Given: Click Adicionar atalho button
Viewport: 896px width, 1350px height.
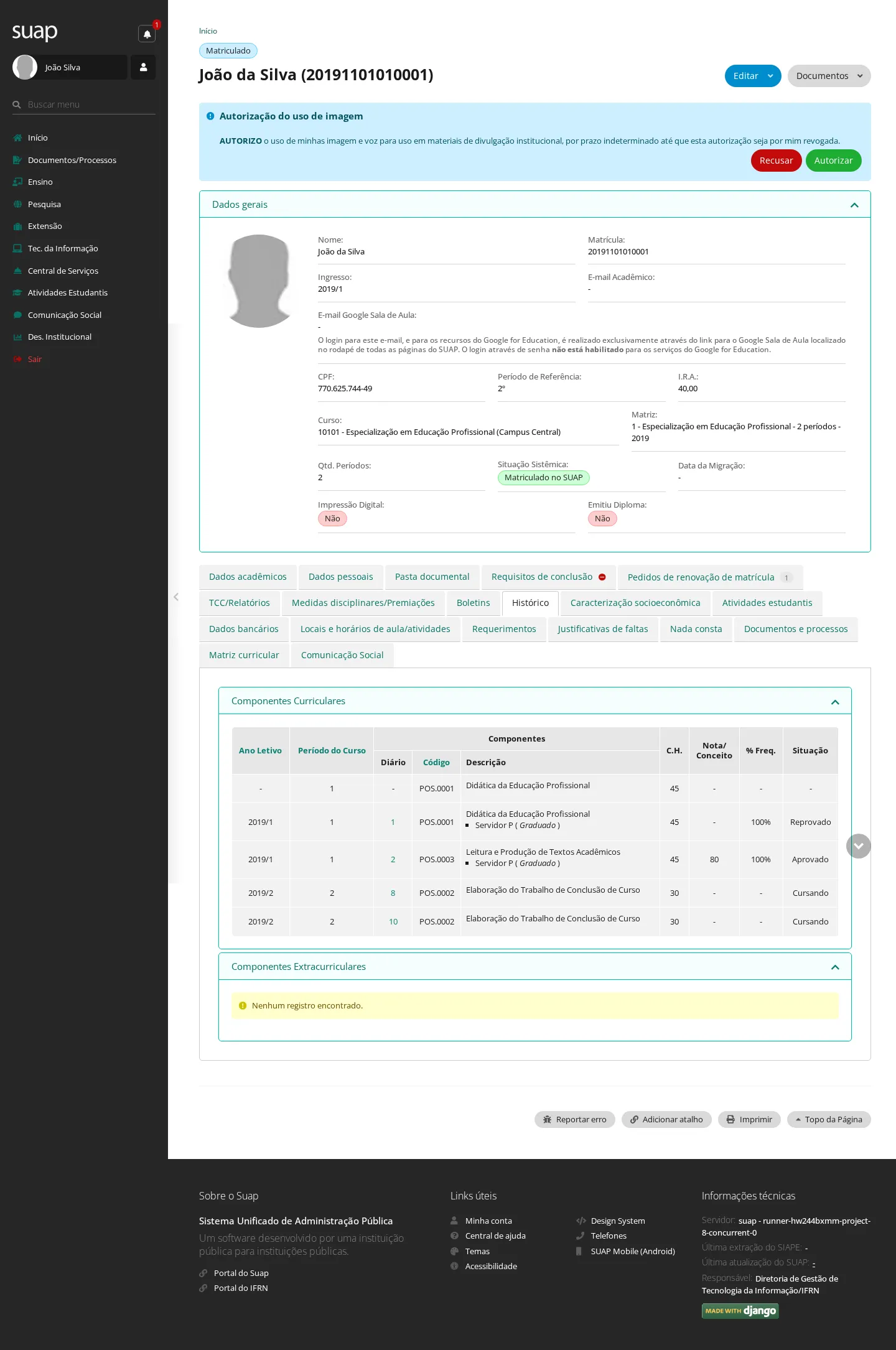Looking at the screenshot, I should click(666, 1119).
